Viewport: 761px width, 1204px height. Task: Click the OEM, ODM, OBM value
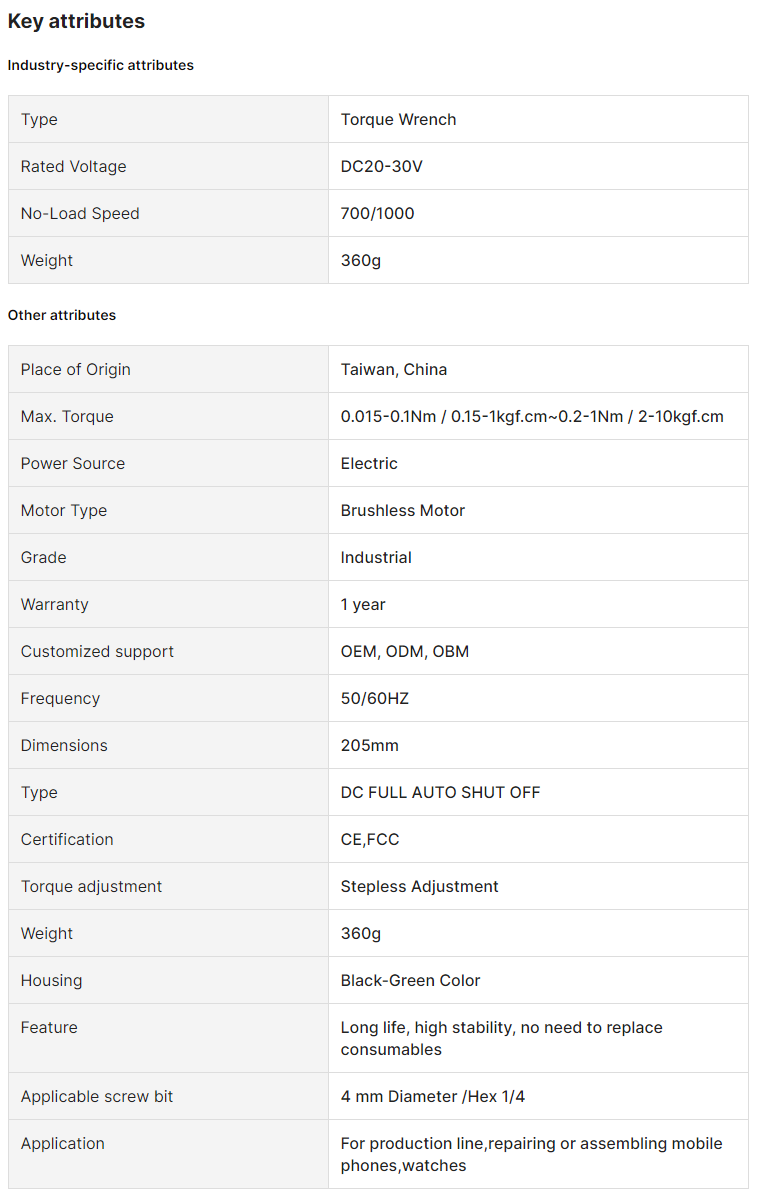tap(404, 651)
